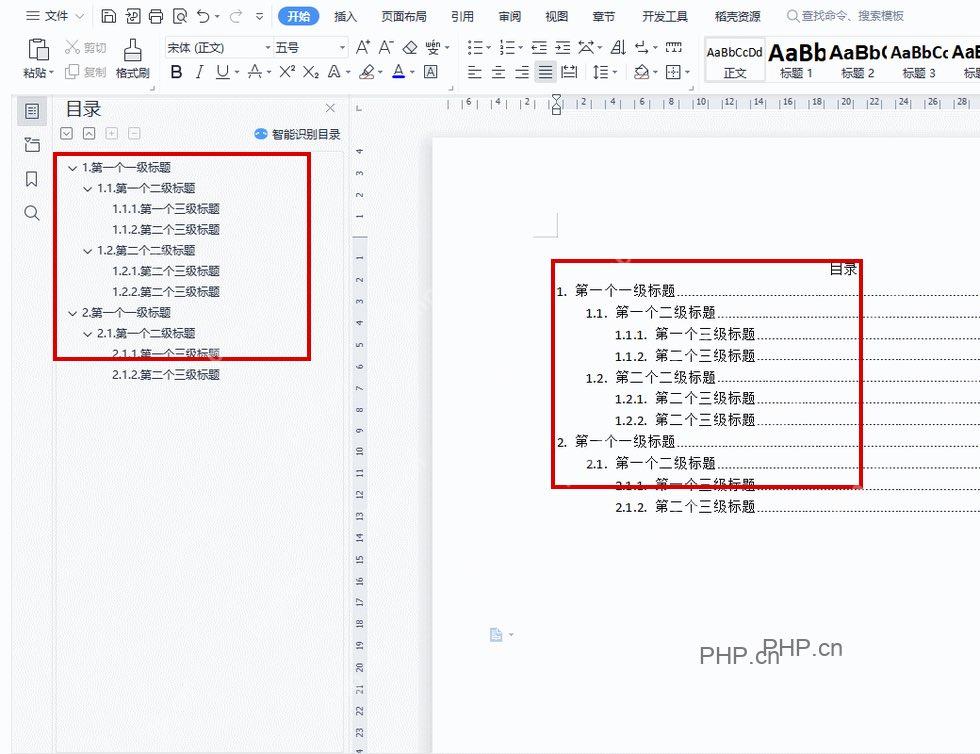Screen dimensions: 980x754
Task: Align text to the left
Action: (474, 73)
